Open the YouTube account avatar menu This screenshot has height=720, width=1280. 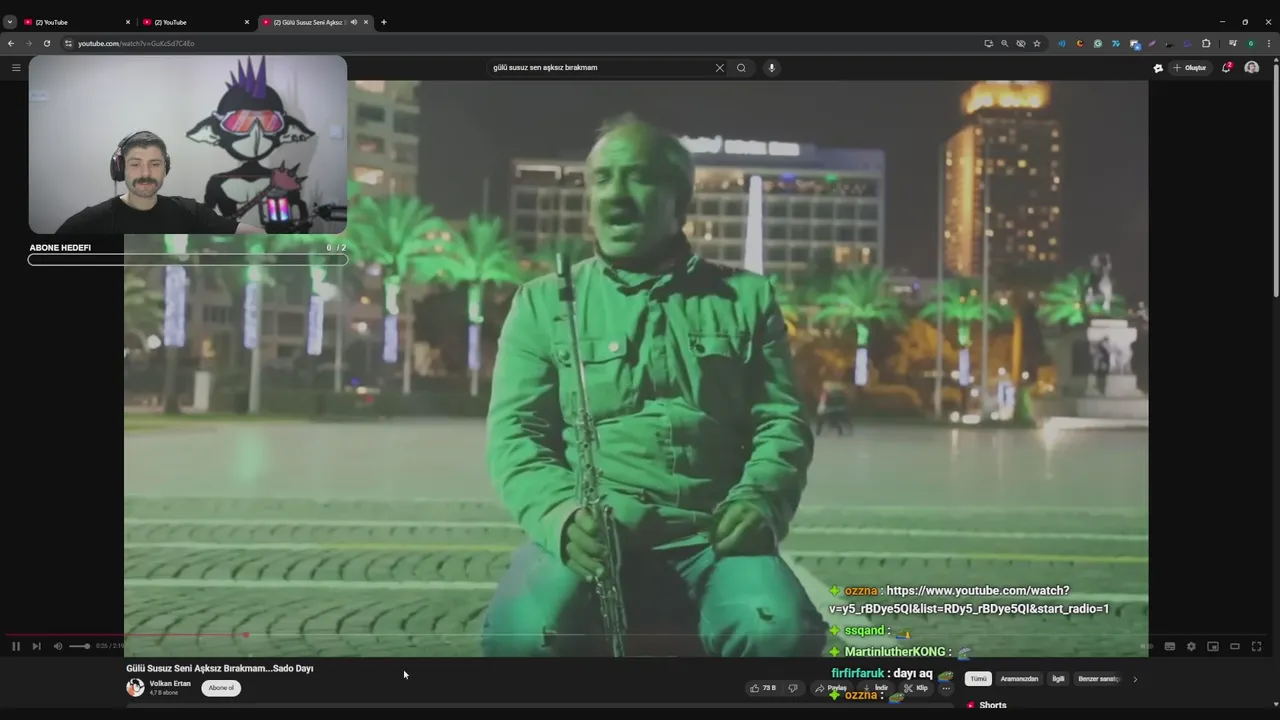(x=1252, y=68)
